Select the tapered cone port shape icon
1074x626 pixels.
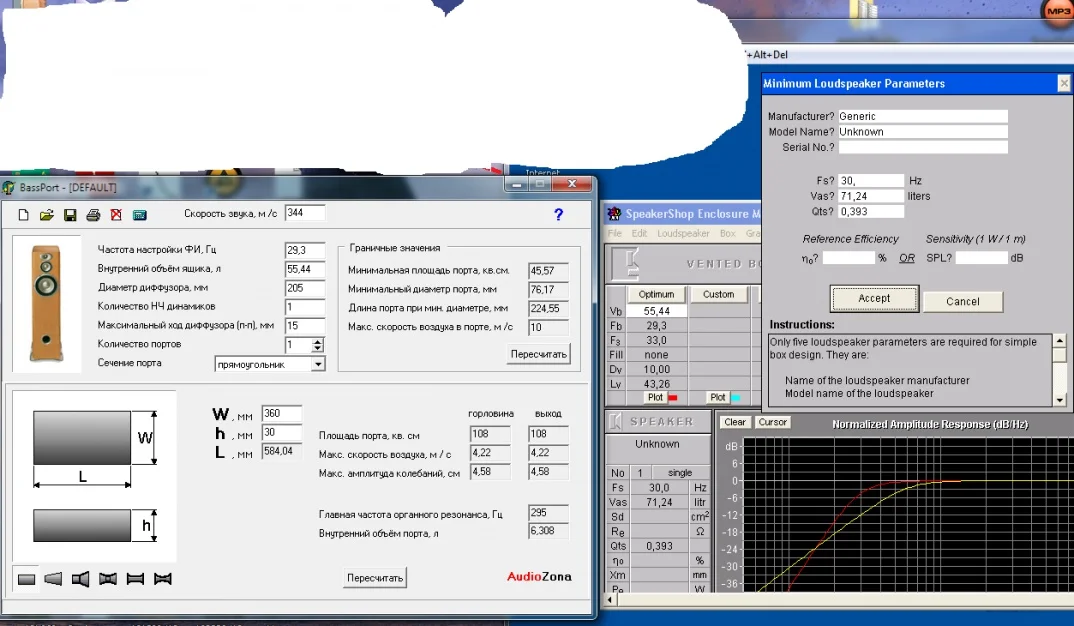pos(53,579)
